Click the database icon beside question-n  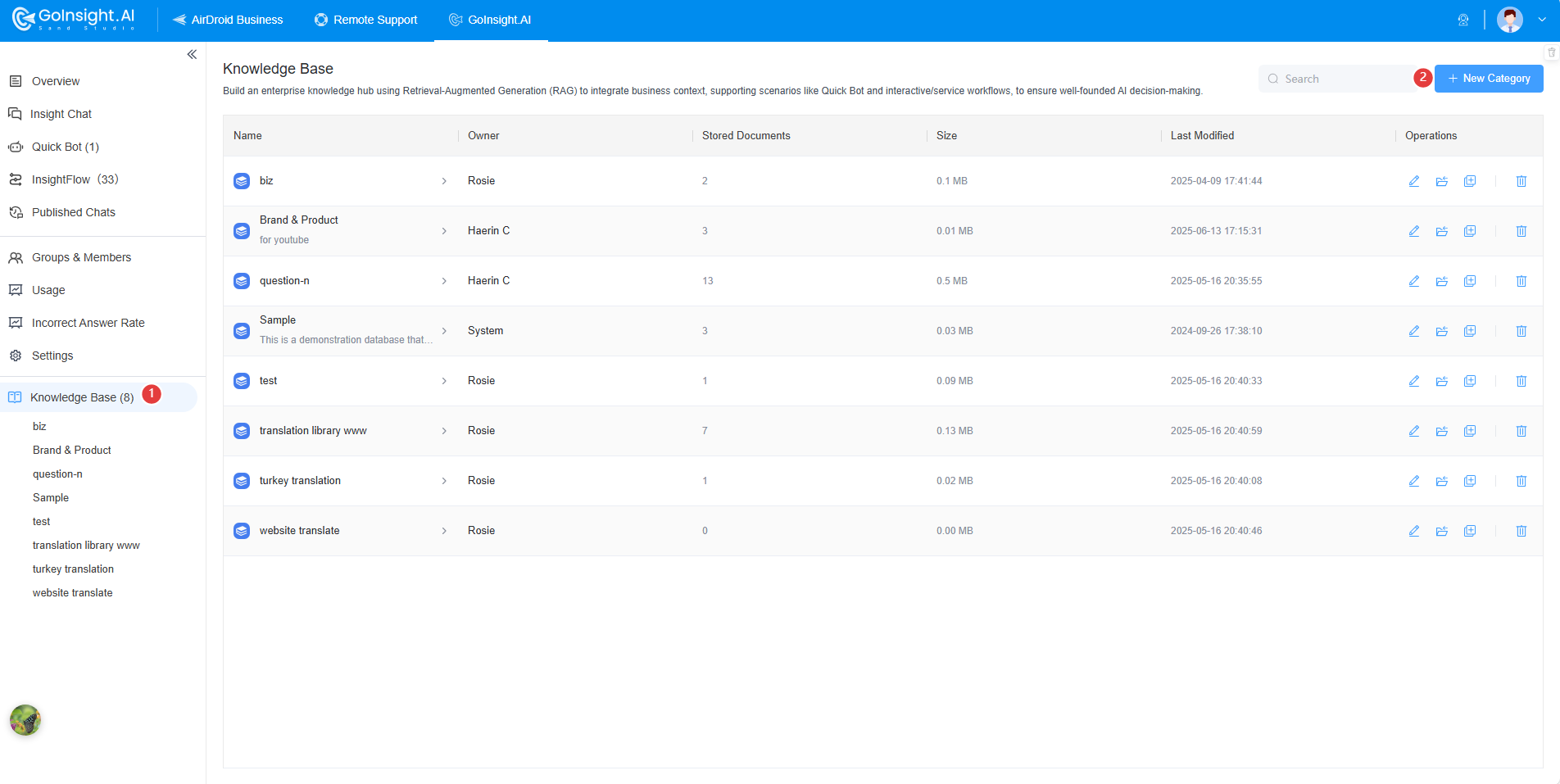[241, 280]
